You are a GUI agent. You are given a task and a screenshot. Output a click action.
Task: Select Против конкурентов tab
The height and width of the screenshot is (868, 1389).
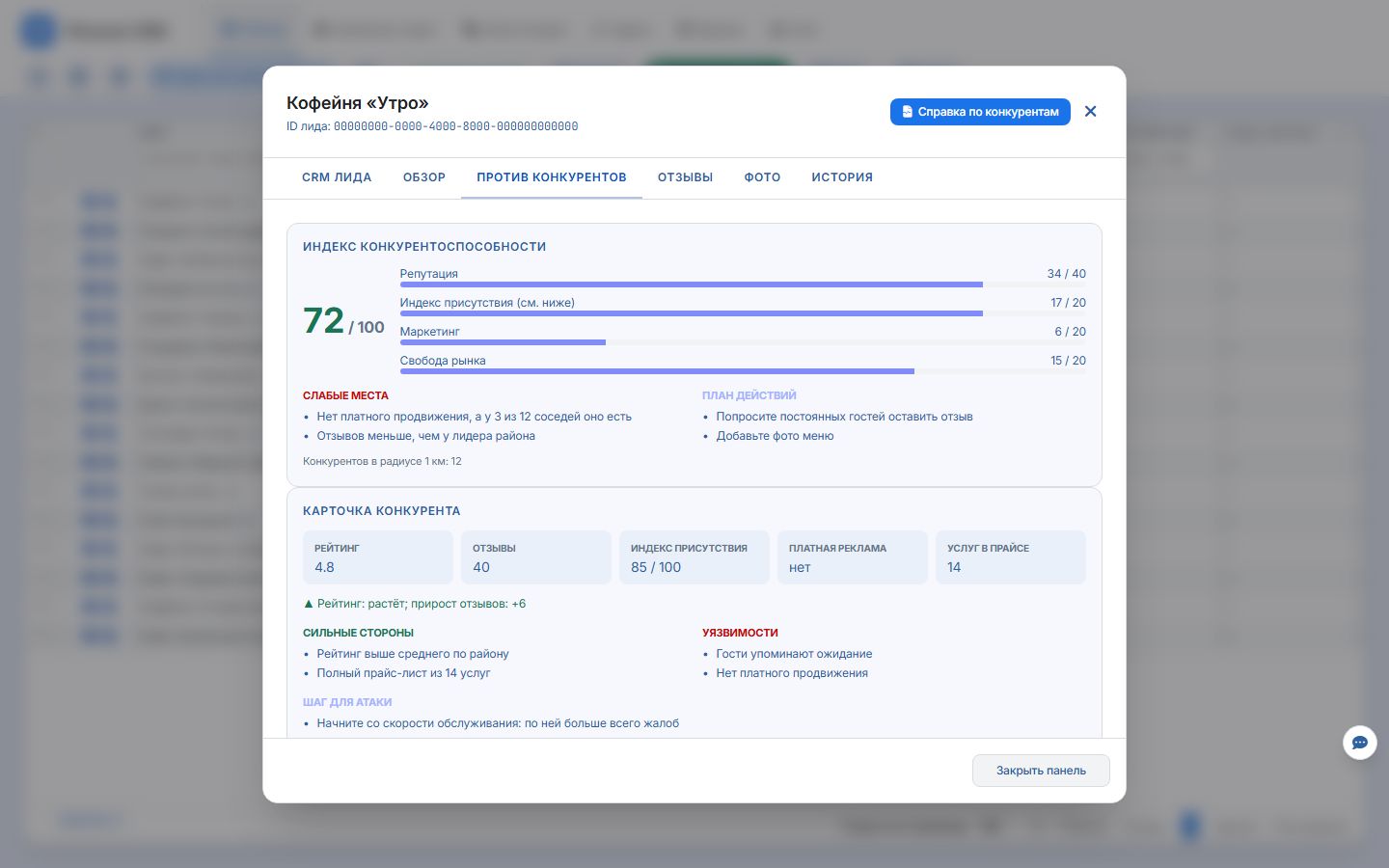coord(552,177)
